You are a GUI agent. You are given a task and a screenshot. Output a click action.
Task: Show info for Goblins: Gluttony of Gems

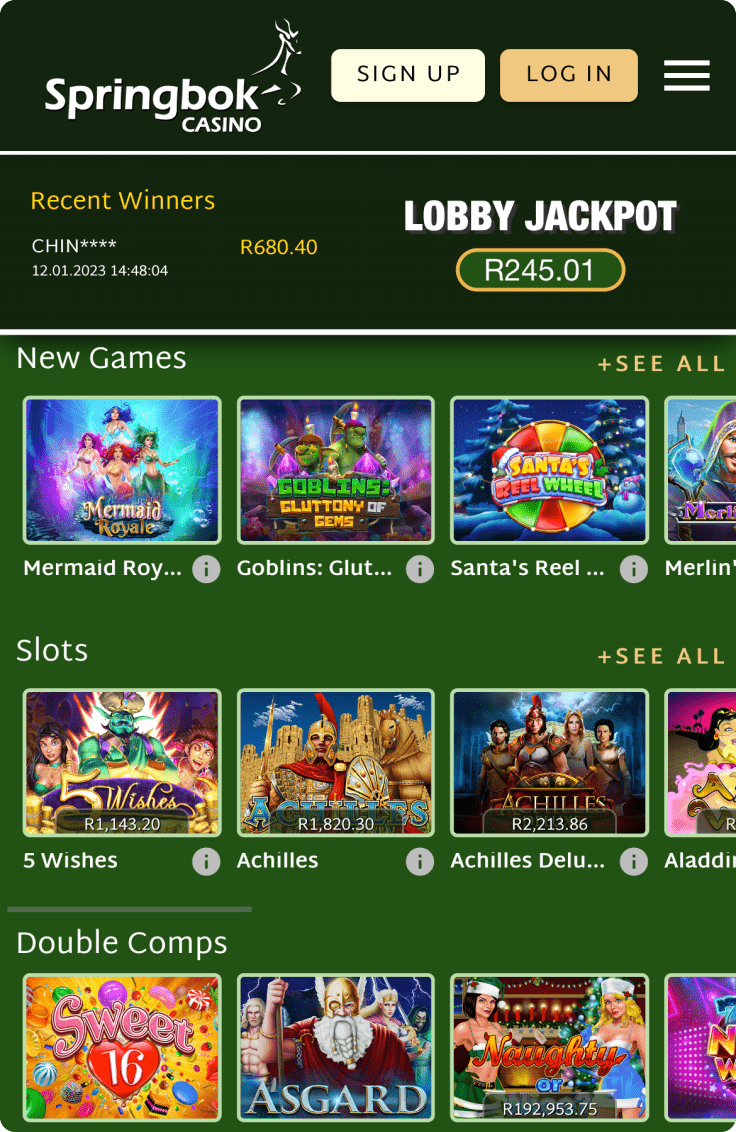pos(420,569)
